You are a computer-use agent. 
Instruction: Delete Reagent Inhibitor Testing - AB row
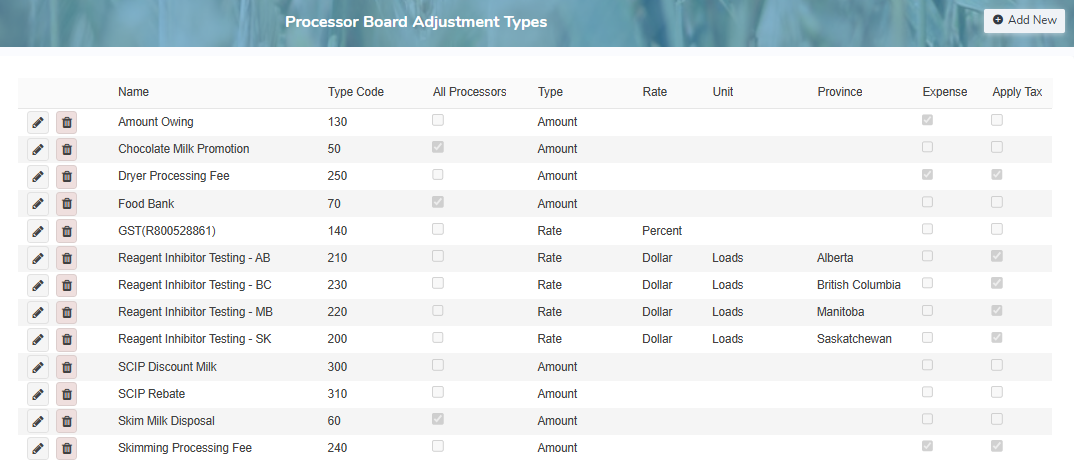tap(67, 258)
